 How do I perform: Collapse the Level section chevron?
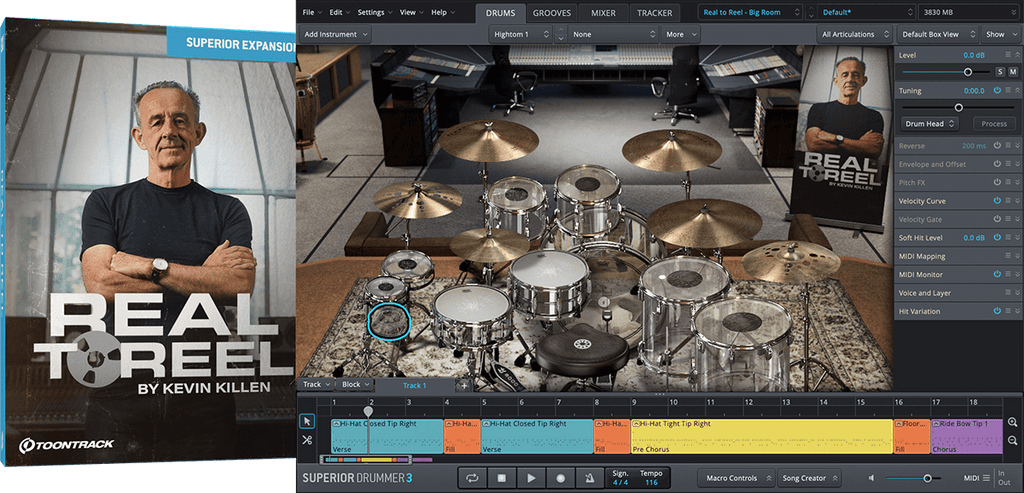pos(1017,56)
